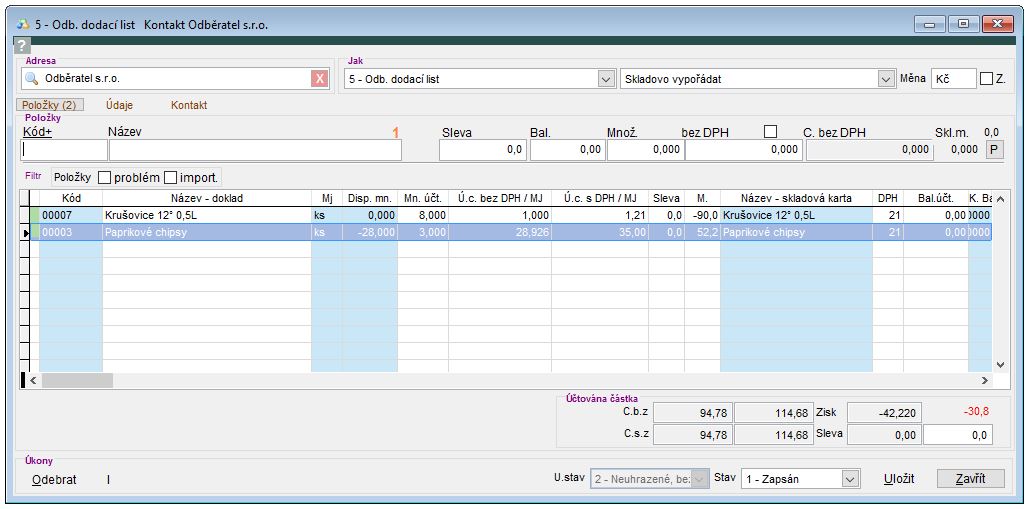Toggle the checkbox next to bez DPH
This screenshot has width=1029, height=509.
click(770, 131)
